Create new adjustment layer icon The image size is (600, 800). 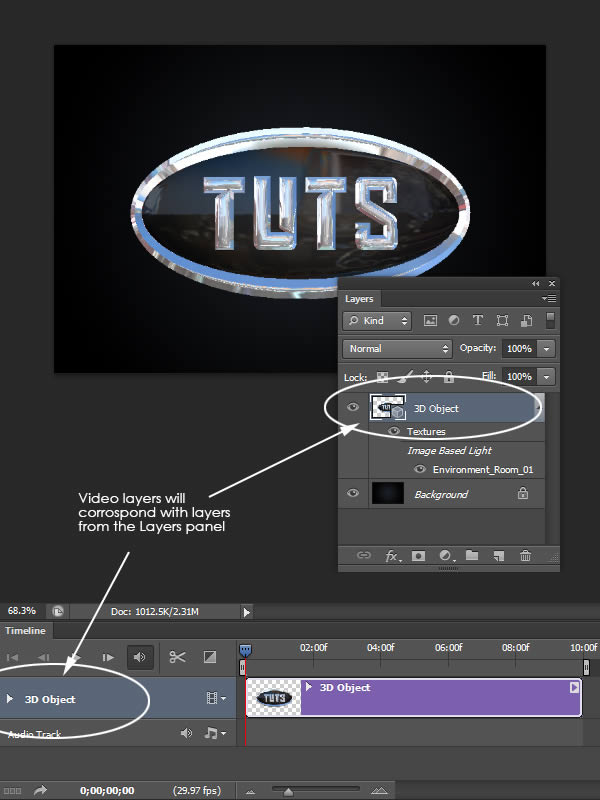446,556
